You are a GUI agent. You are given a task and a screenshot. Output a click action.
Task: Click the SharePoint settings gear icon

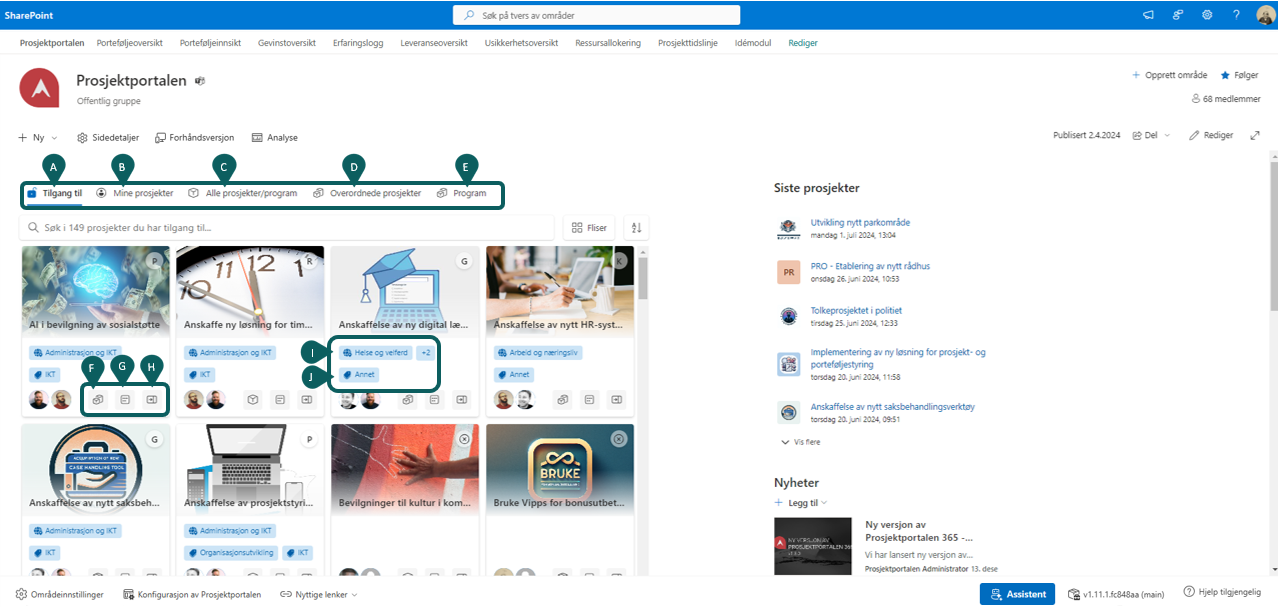point(1207,15)
